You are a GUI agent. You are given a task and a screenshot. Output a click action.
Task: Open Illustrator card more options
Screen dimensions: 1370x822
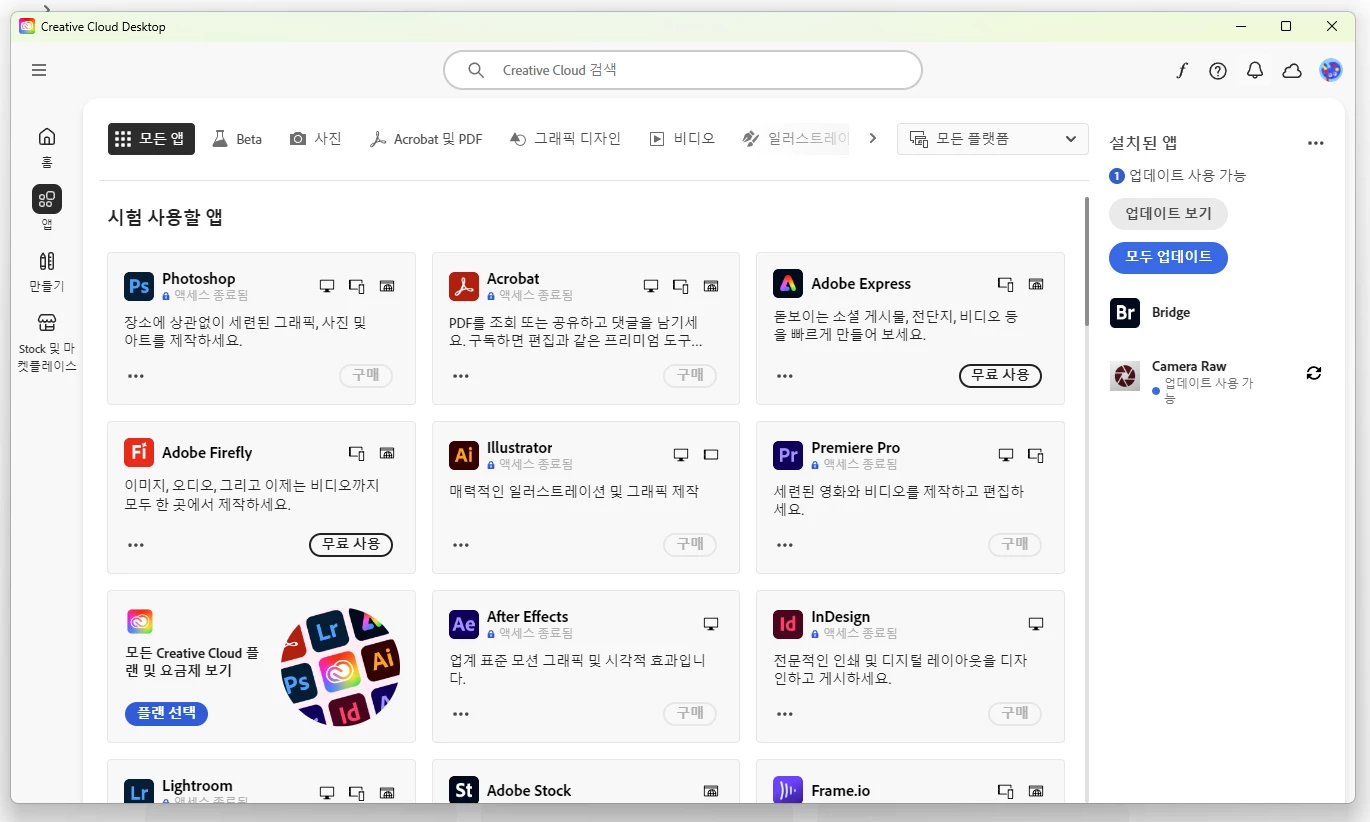coord(461,545)
